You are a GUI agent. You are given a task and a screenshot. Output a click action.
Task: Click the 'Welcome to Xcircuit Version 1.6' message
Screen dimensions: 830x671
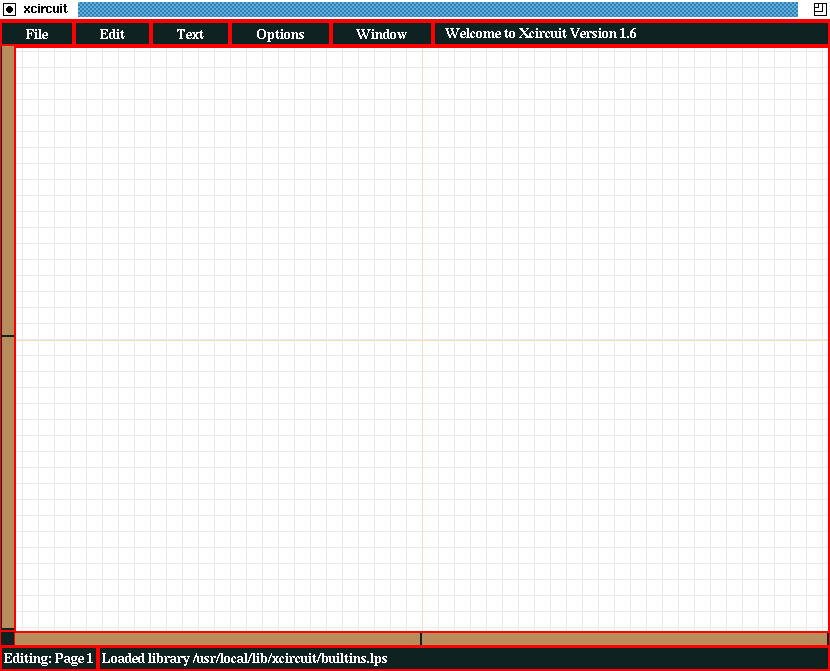pos(540,33)
